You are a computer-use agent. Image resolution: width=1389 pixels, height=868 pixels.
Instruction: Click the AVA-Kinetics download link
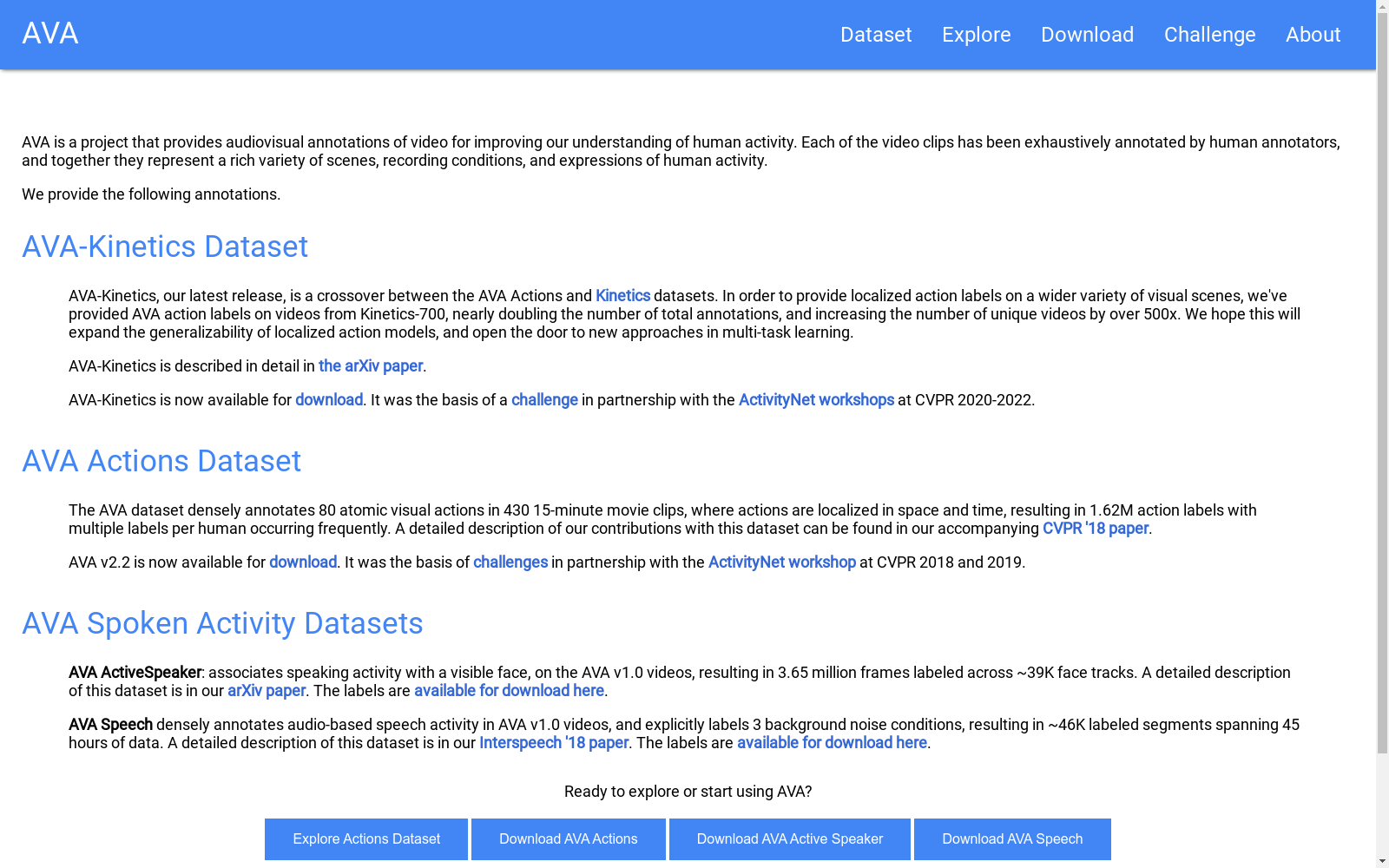[x=329, y=400]
